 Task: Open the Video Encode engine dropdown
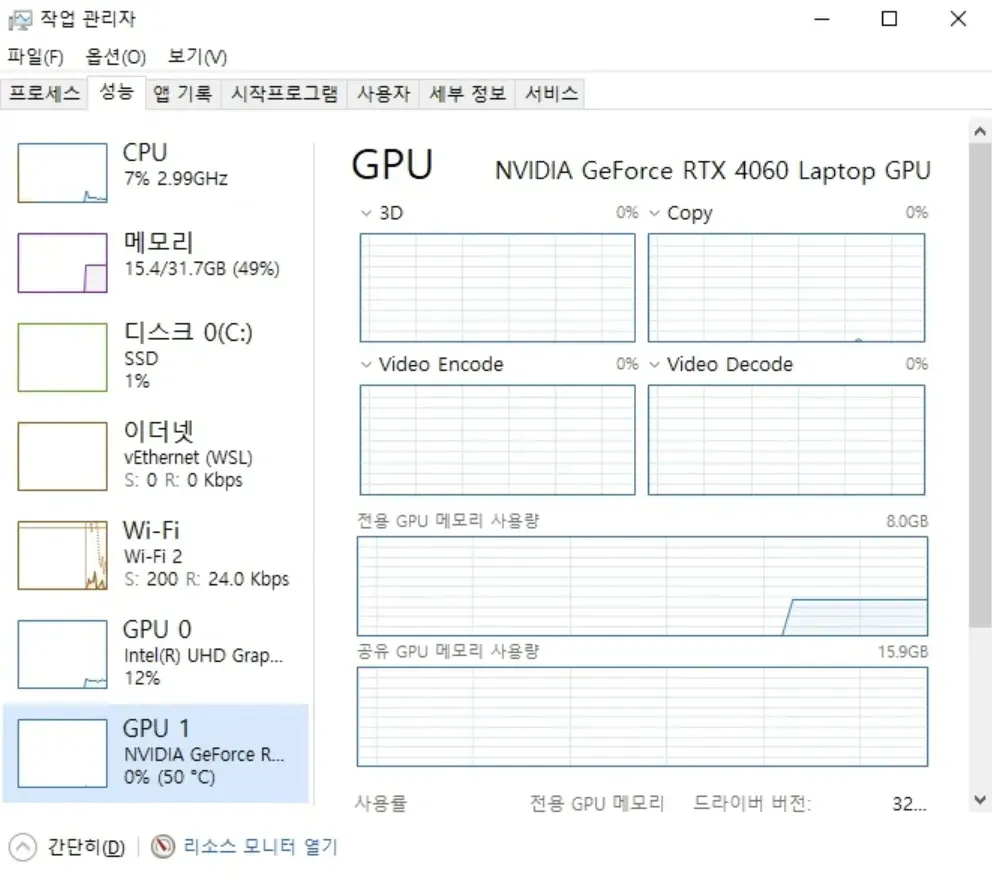pyautogui.click(x=366, y=364)
